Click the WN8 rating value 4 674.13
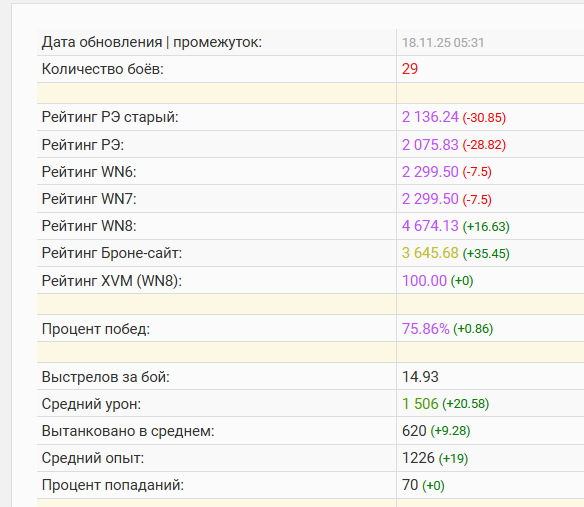This screenshot has width=584, height=507. (x=430, y=226)
